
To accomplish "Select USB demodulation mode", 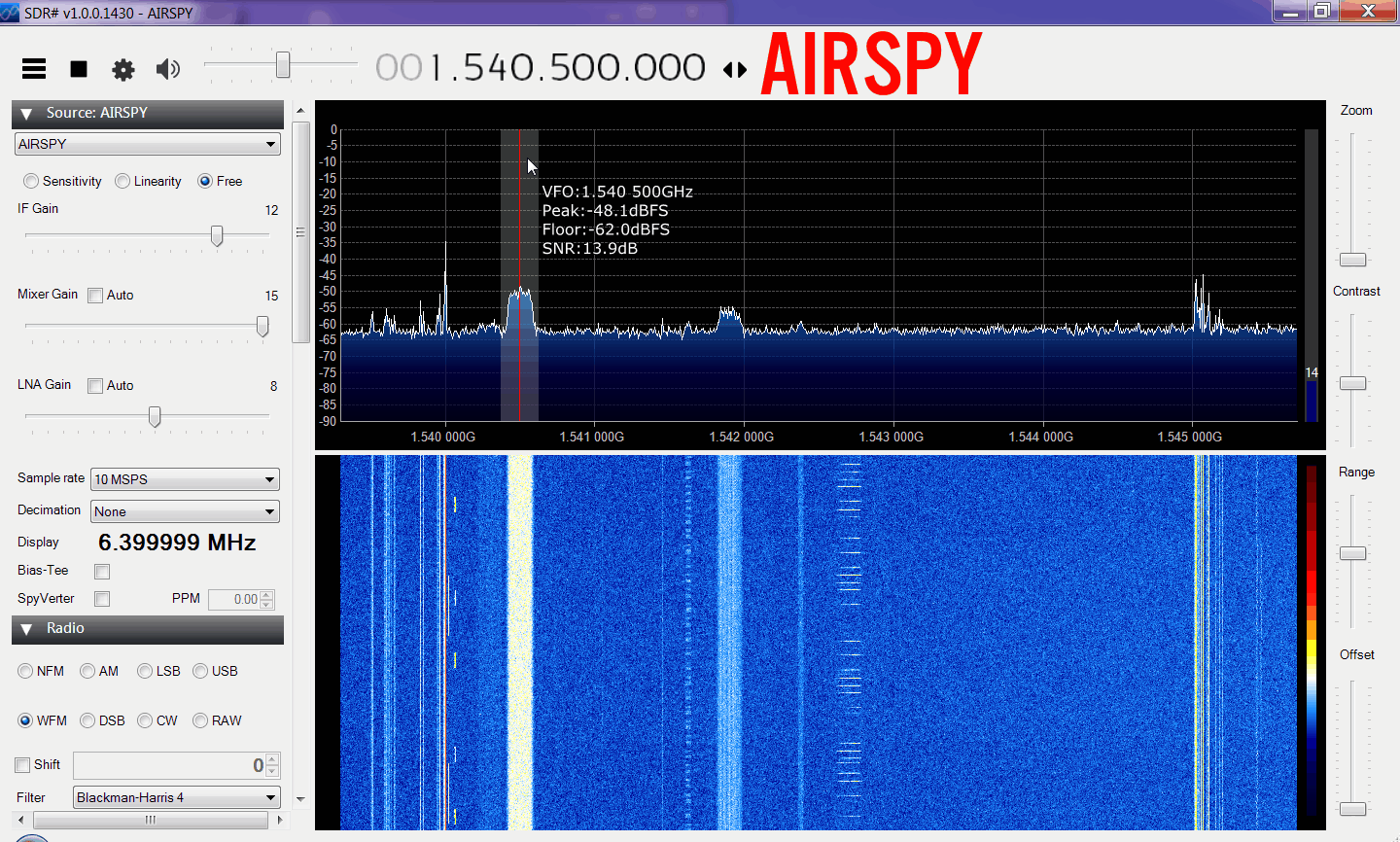I will (200, 671).
